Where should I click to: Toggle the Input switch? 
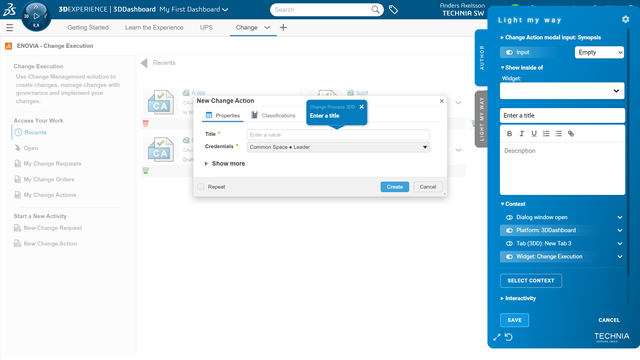click(509, 52)
